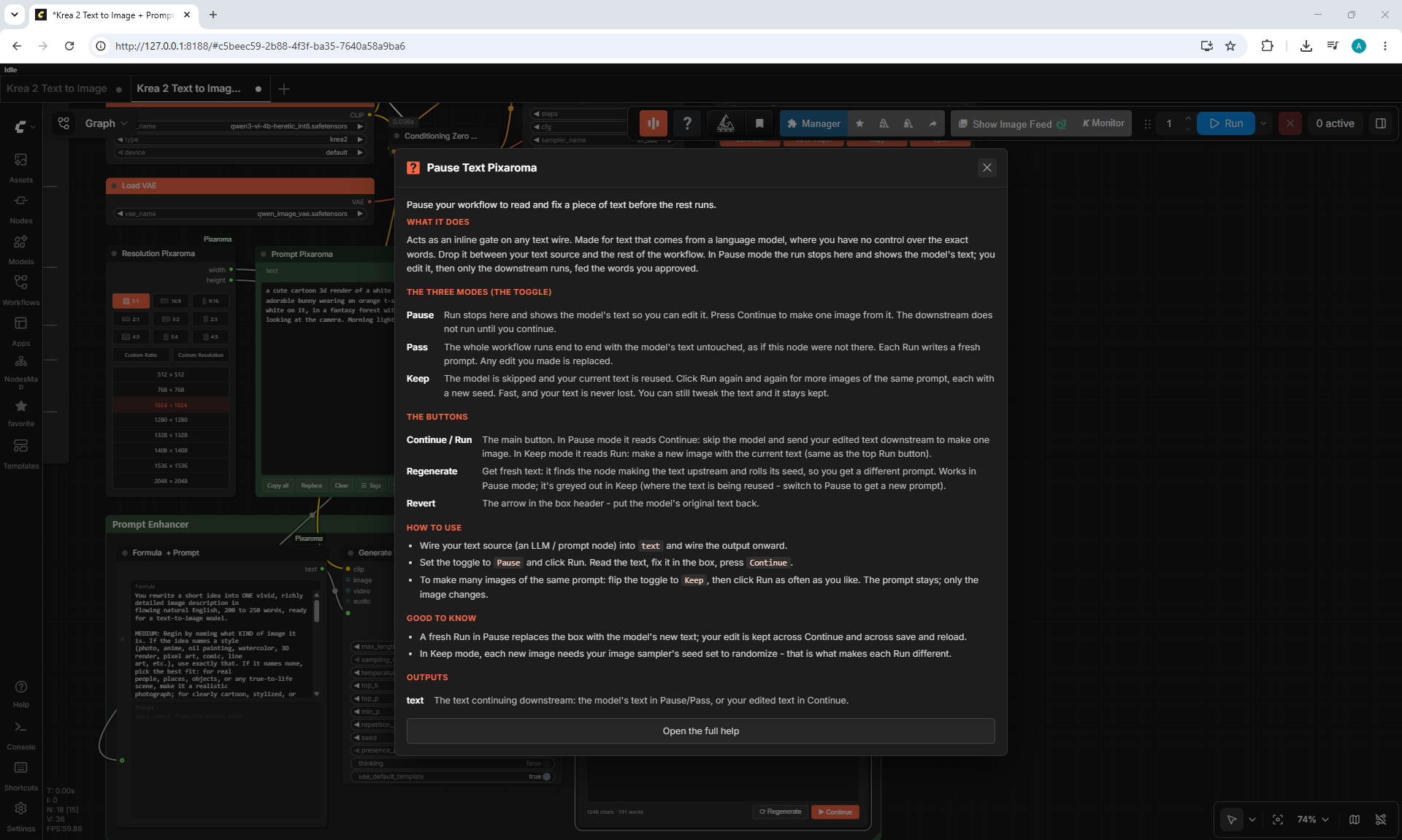This screenshot has width=1402, height=840.
Task: Increase the run batch count stepper
Action: pyautogui.click(x=1188, y=118)
